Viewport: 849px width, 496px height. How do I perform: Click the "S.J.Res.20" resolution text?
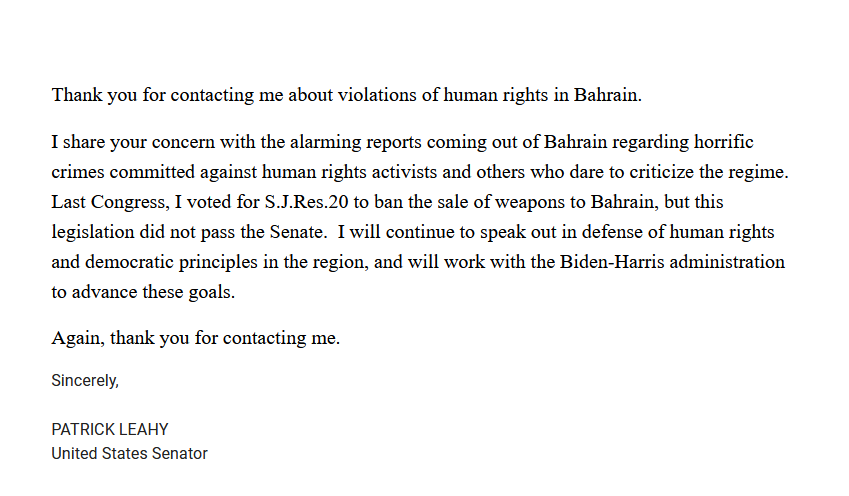pyautogui.click(x=306, y=202)
